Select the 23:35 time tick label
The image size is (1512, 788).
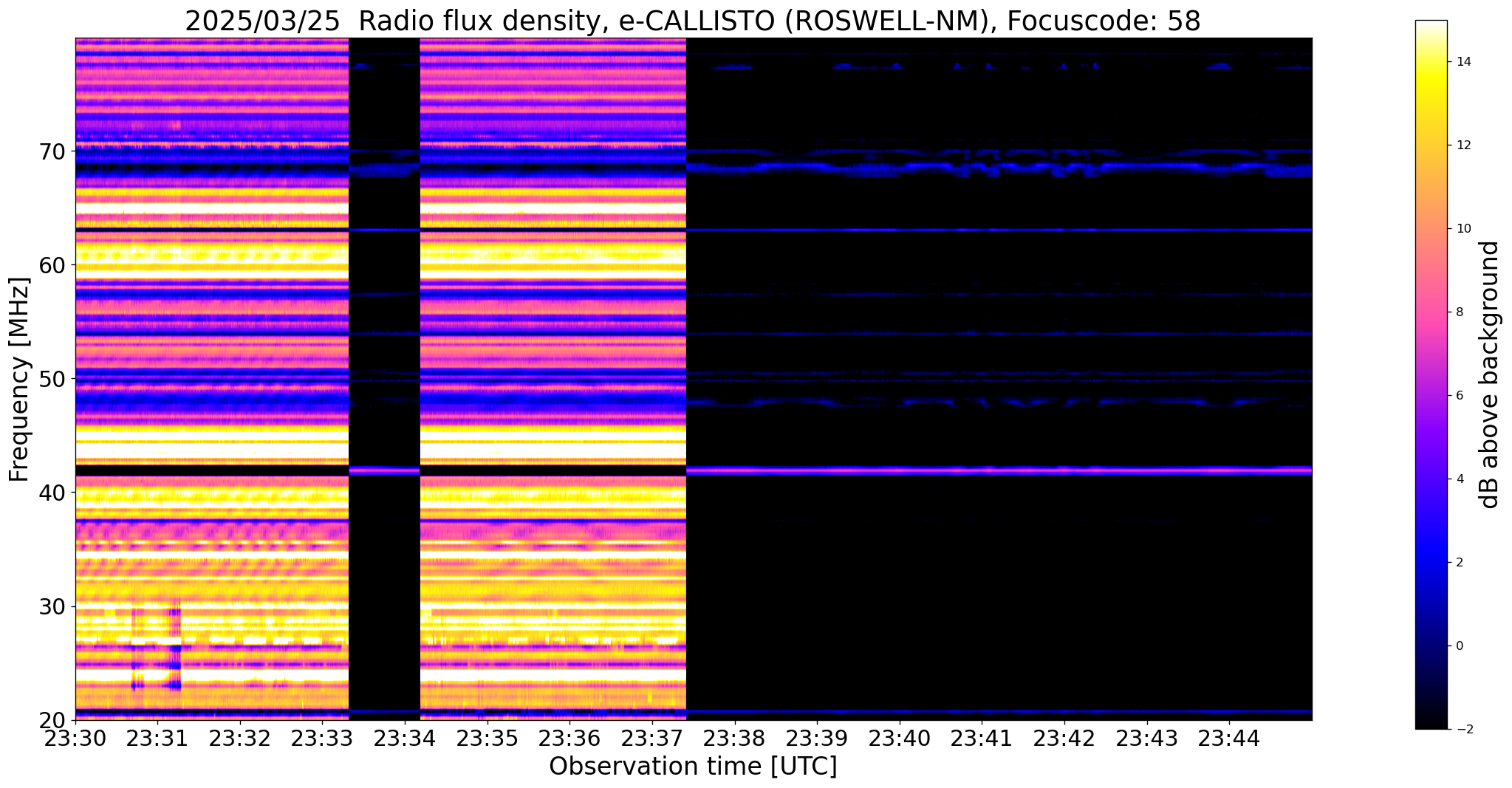[488, 738]
